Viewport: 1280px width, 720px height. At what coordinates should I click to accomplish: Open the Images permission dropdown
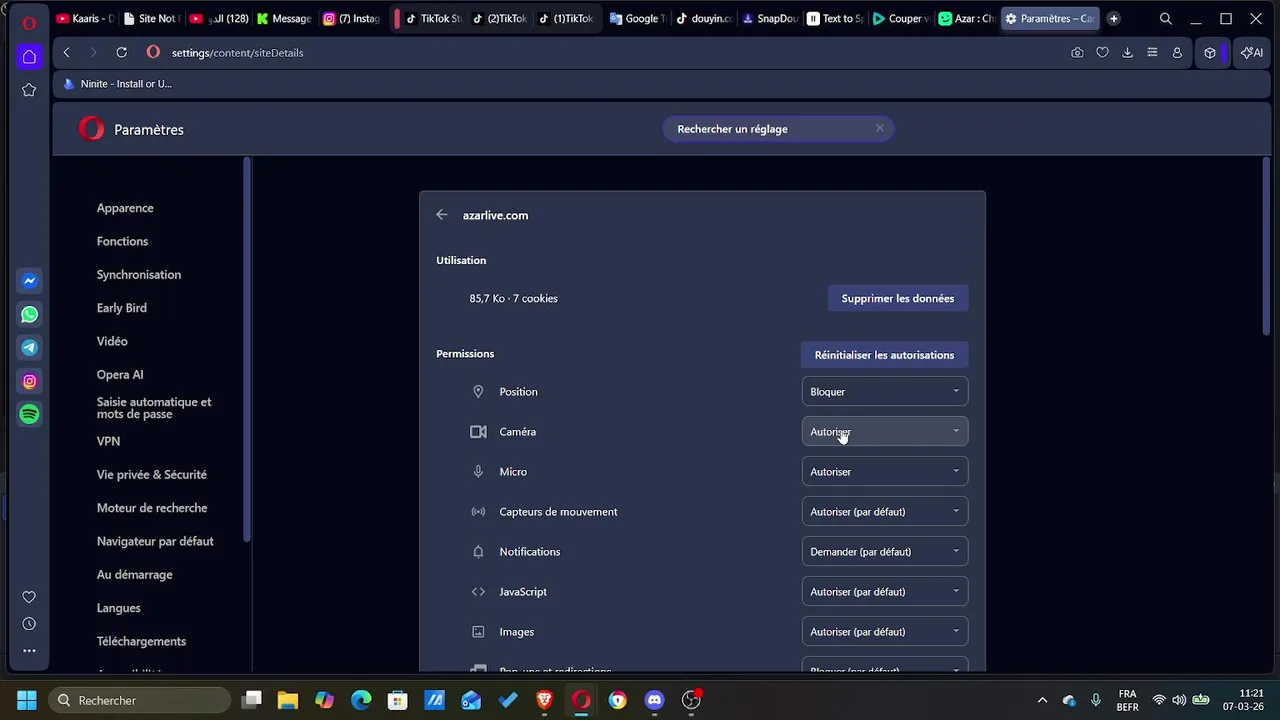coord(885,632)
